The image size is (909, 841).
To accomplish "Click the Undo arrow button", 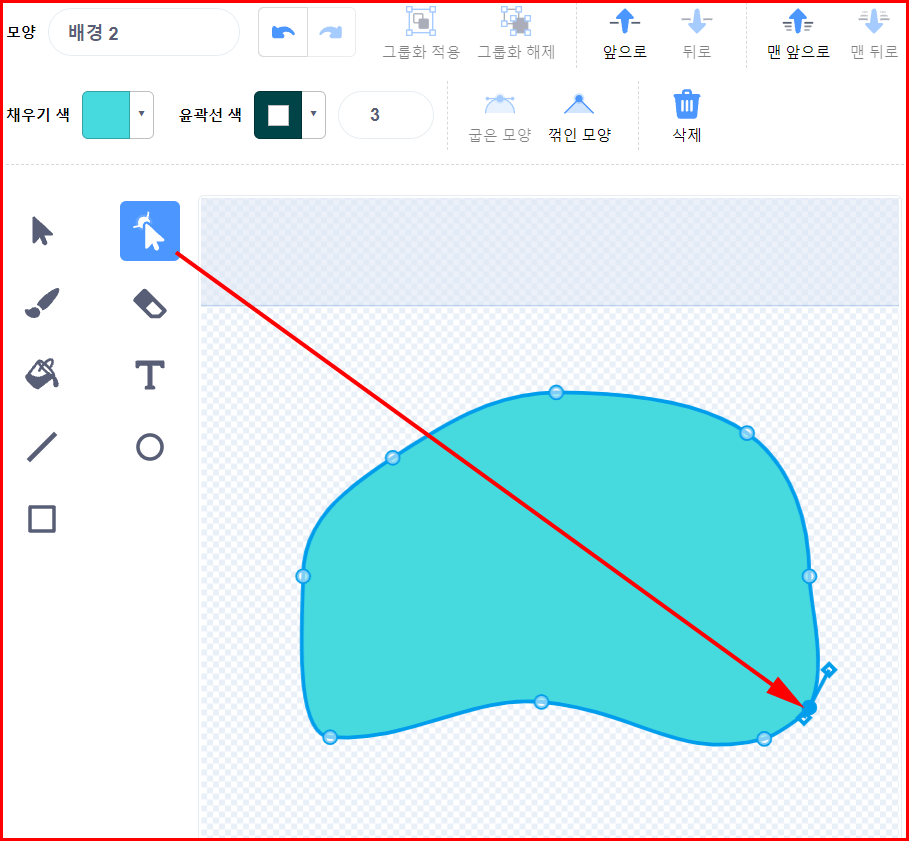I will tap(283, 32).
